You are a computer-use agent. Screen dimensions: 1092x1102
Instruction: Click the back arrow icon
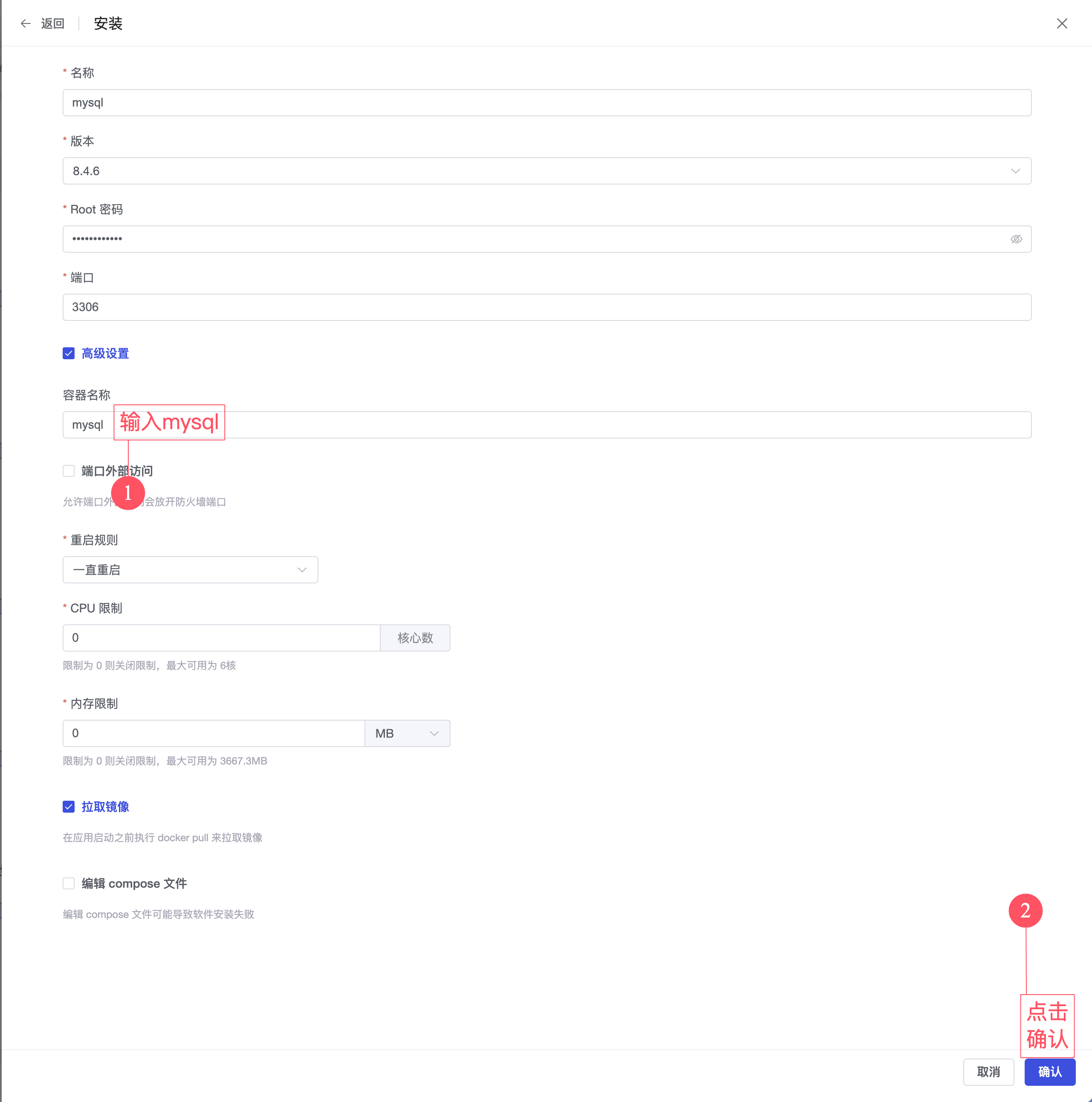tap(26, 23)
